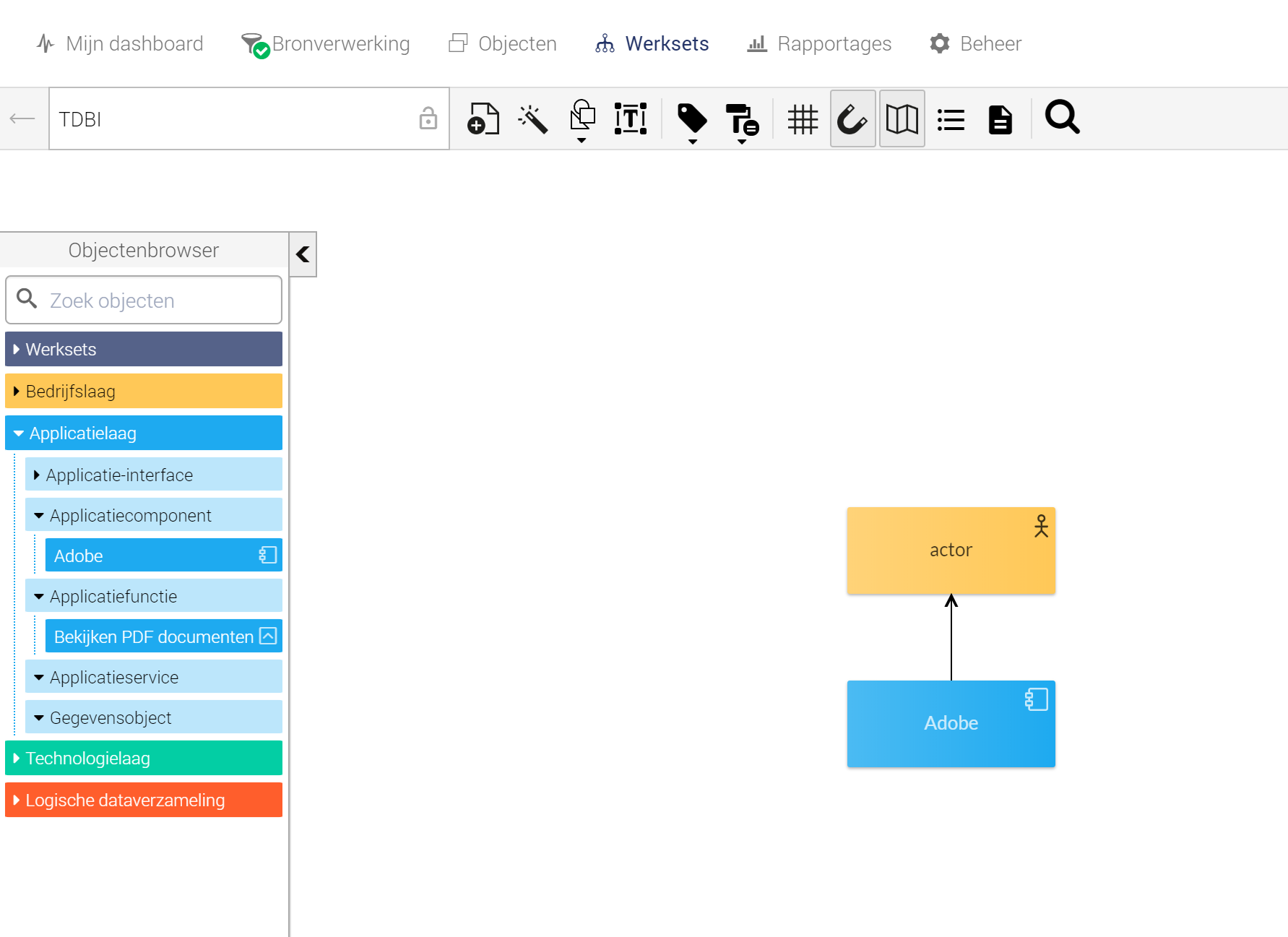
Task: Click the magnifier search icon in toolbar
Action: pos(1062,117)
